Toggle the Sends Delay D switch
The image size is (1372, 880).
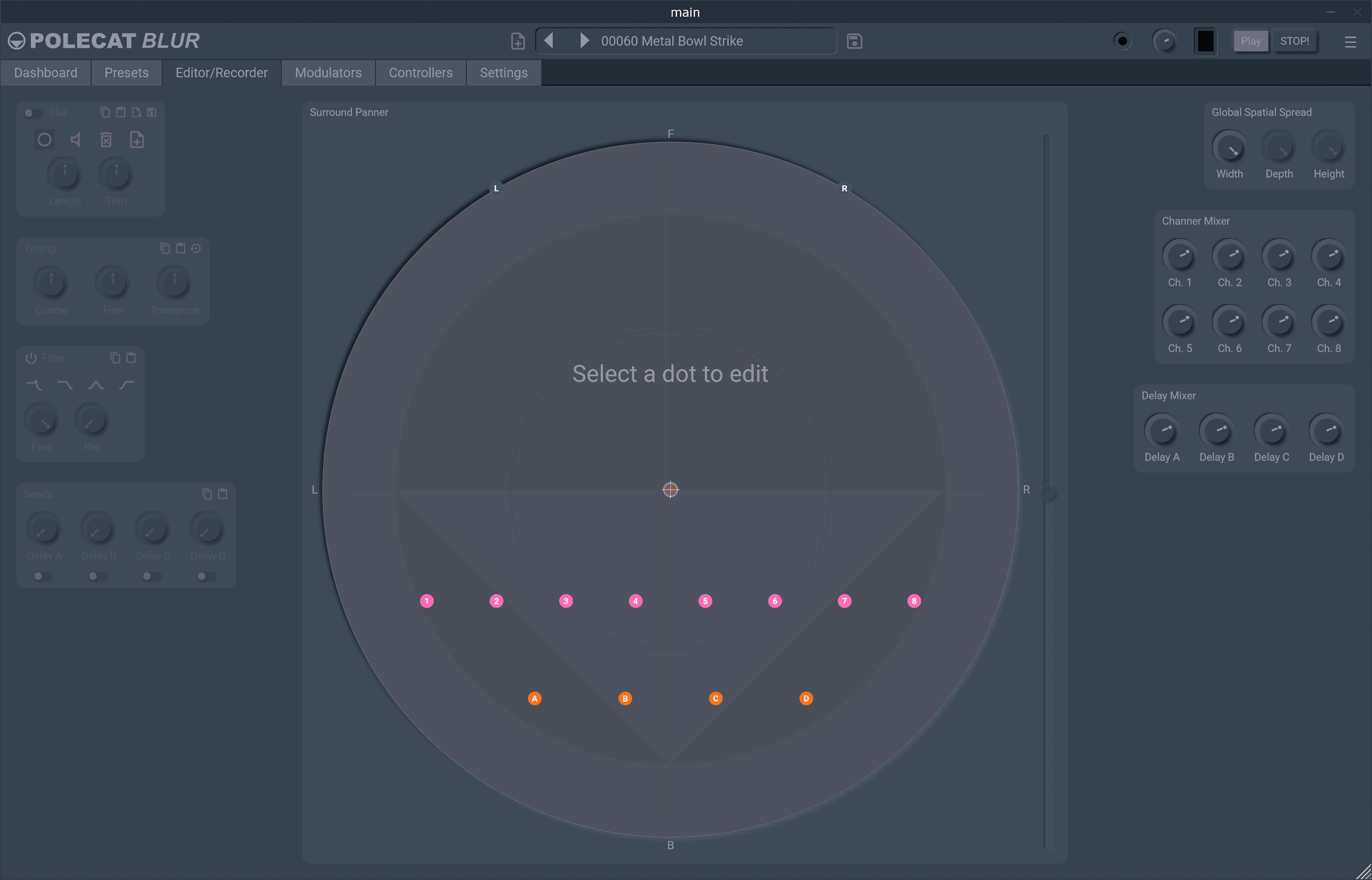pos(206,576)
